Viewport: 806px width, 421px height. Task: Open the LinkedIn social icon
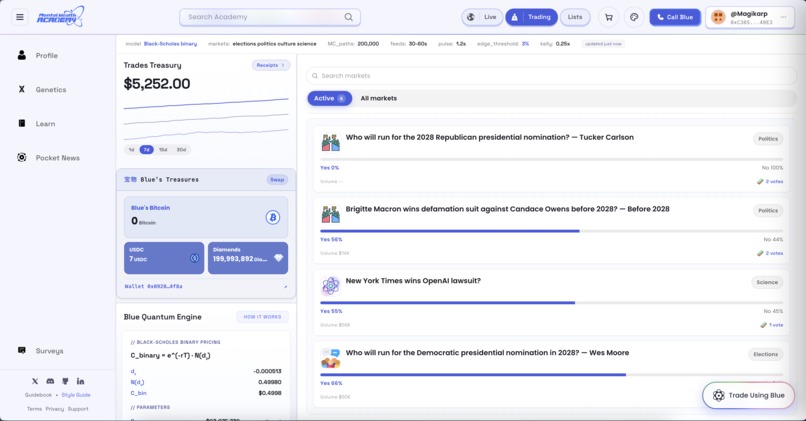click(81, 381)
